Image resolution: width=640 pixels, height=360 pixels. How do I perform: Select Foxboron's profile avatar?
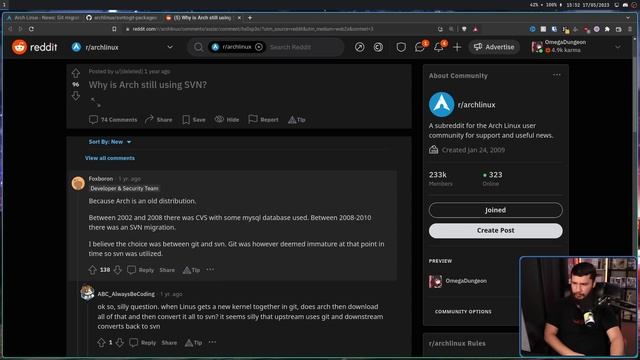[78, 183]
